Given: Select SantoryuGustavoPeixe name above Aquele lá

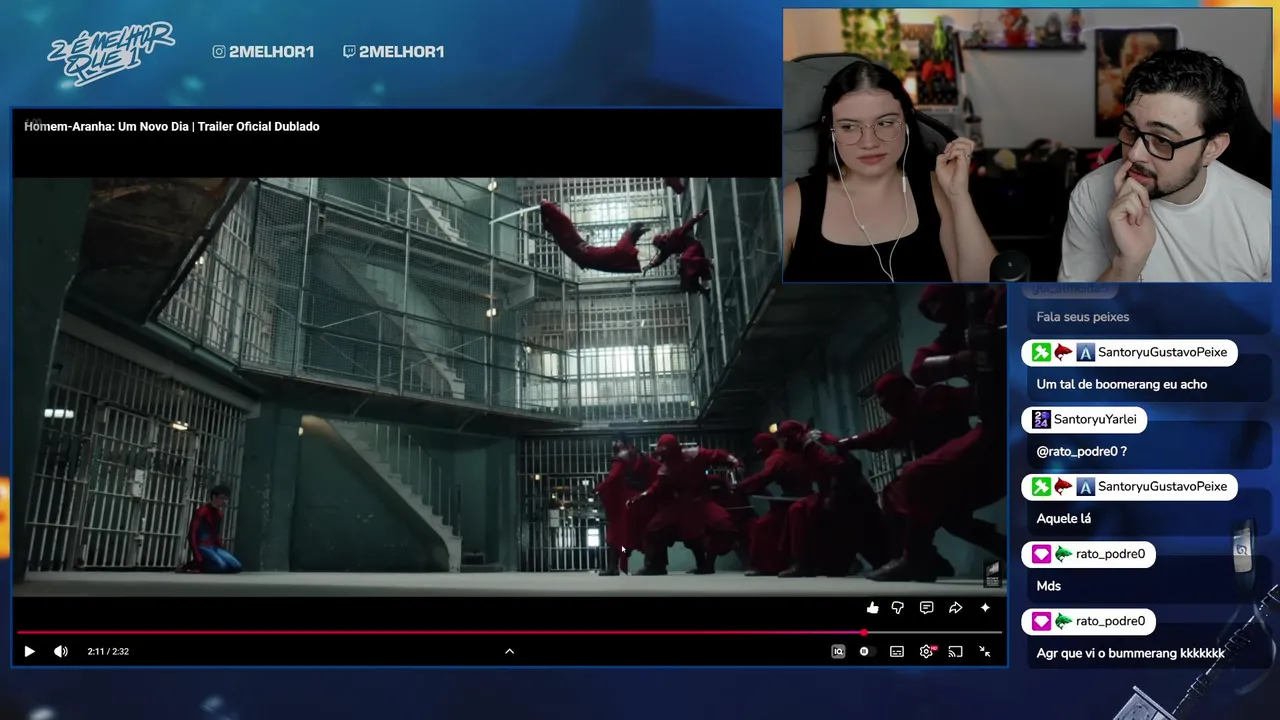Looking at the screenshot, I should (x=1162, y=487).
